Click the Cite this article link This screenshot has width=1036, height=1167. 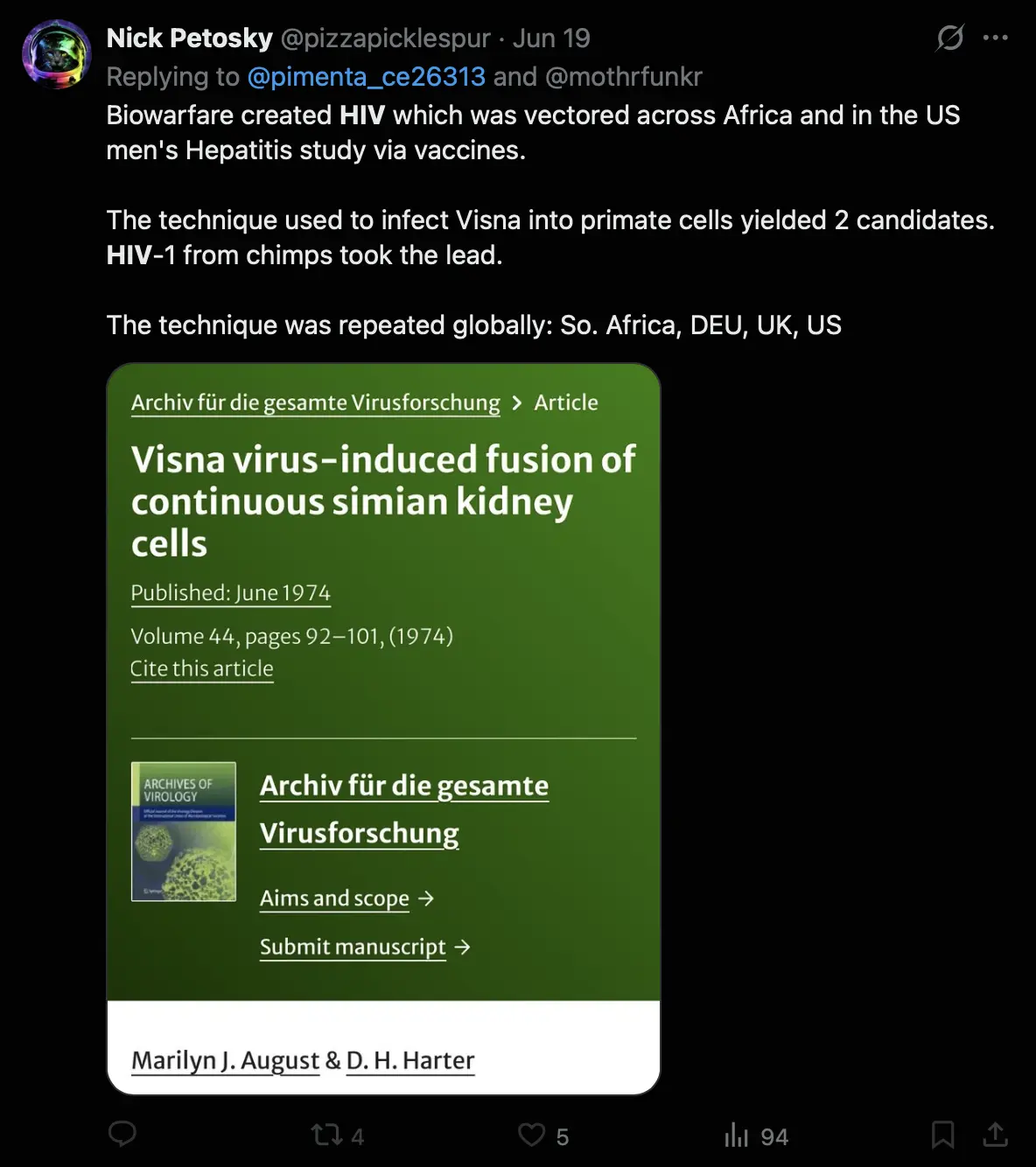pos(202,668)
